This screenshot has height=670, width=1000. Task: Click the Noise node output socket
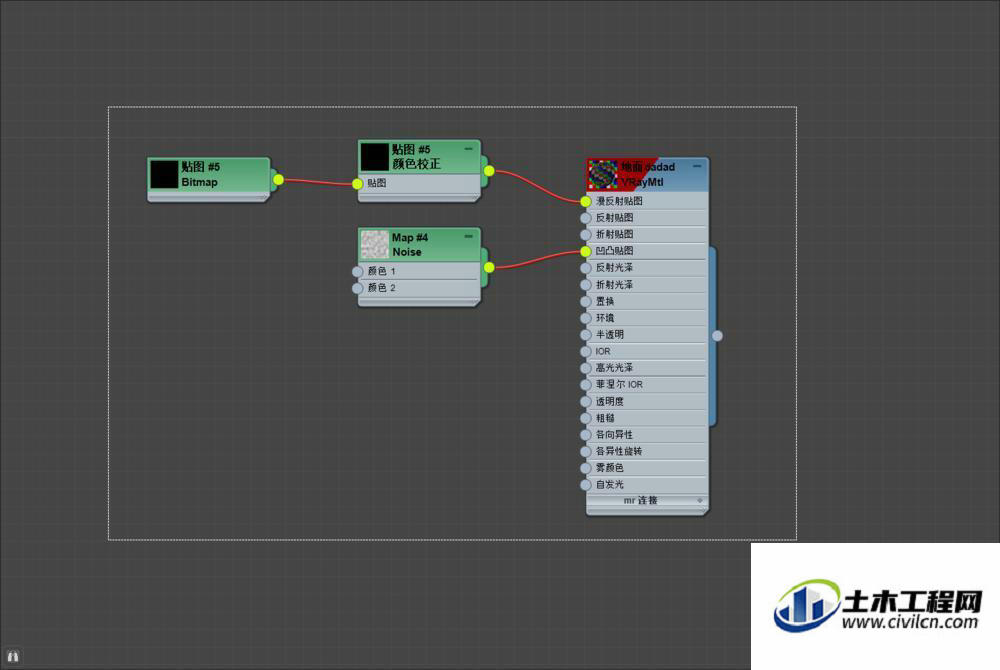(x=489, y=267)
